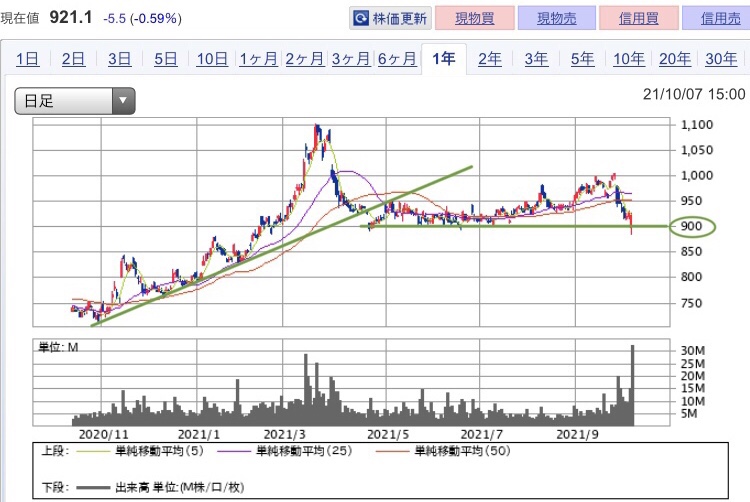The image size is (750, 502).
Task: Switch to the 10年 chart period tab
Action: point(629,59)
